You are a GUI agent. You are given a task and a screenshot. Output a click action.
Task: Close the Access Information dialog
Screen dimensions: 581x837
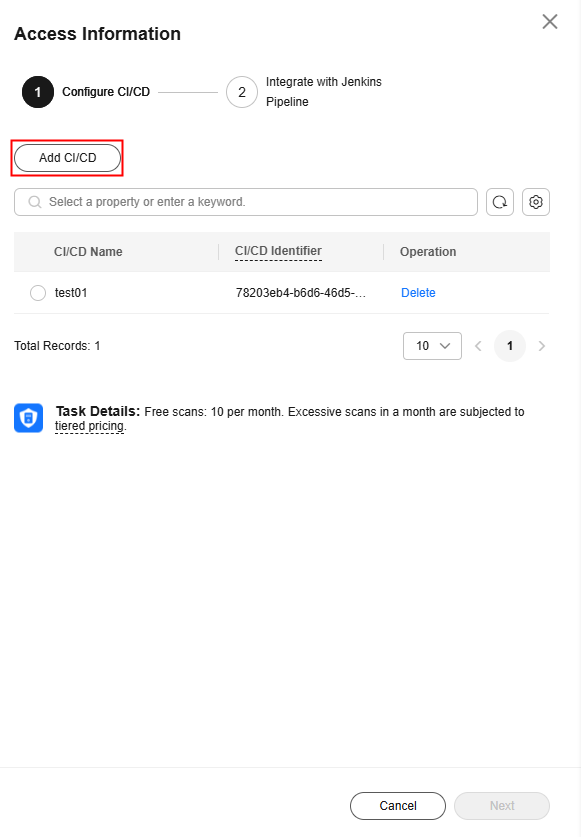pos(549,22)
